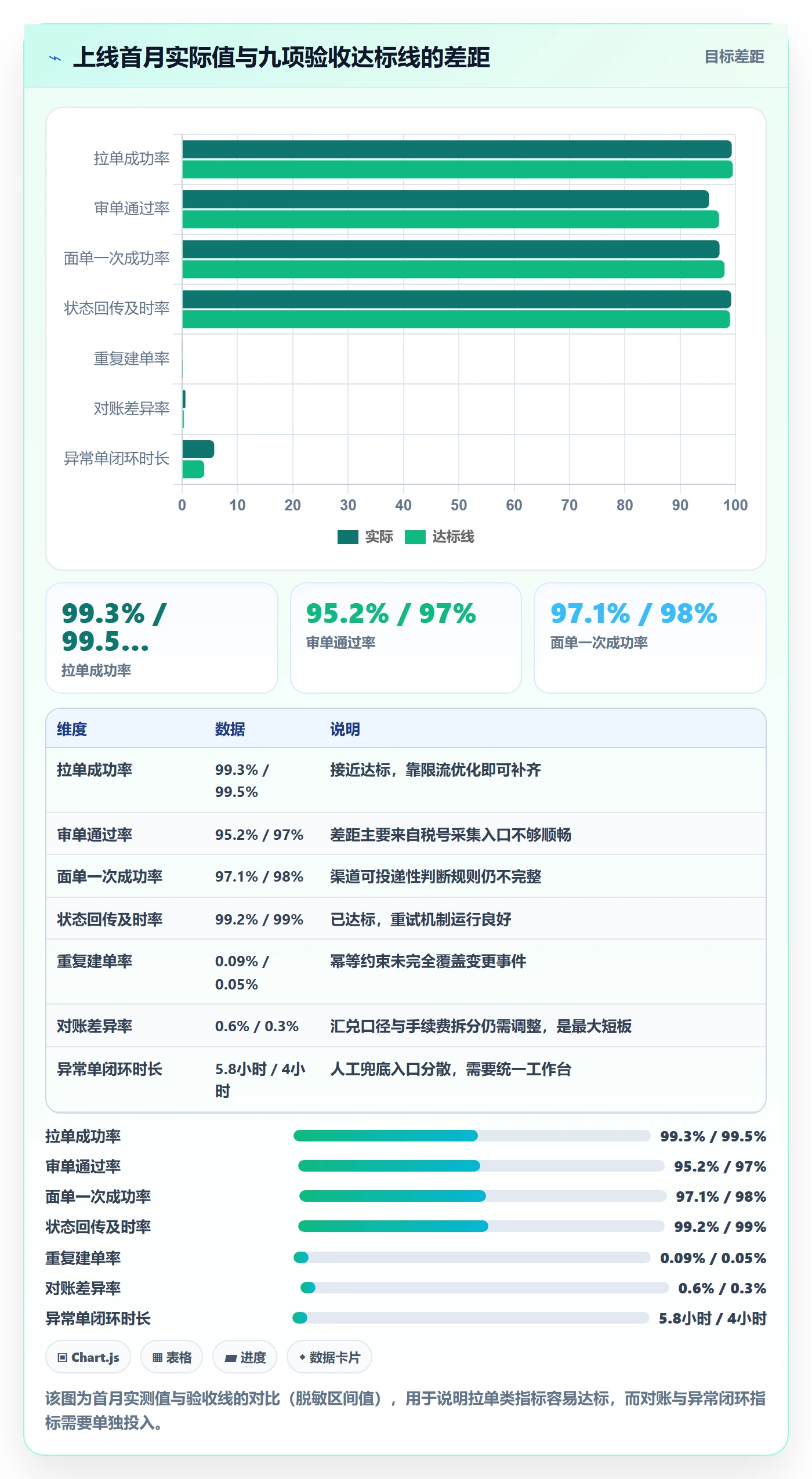This screenshot has width=812, height=1479.
Task: Click the 对账差异率 progress bar
Action: point(484,1288)
